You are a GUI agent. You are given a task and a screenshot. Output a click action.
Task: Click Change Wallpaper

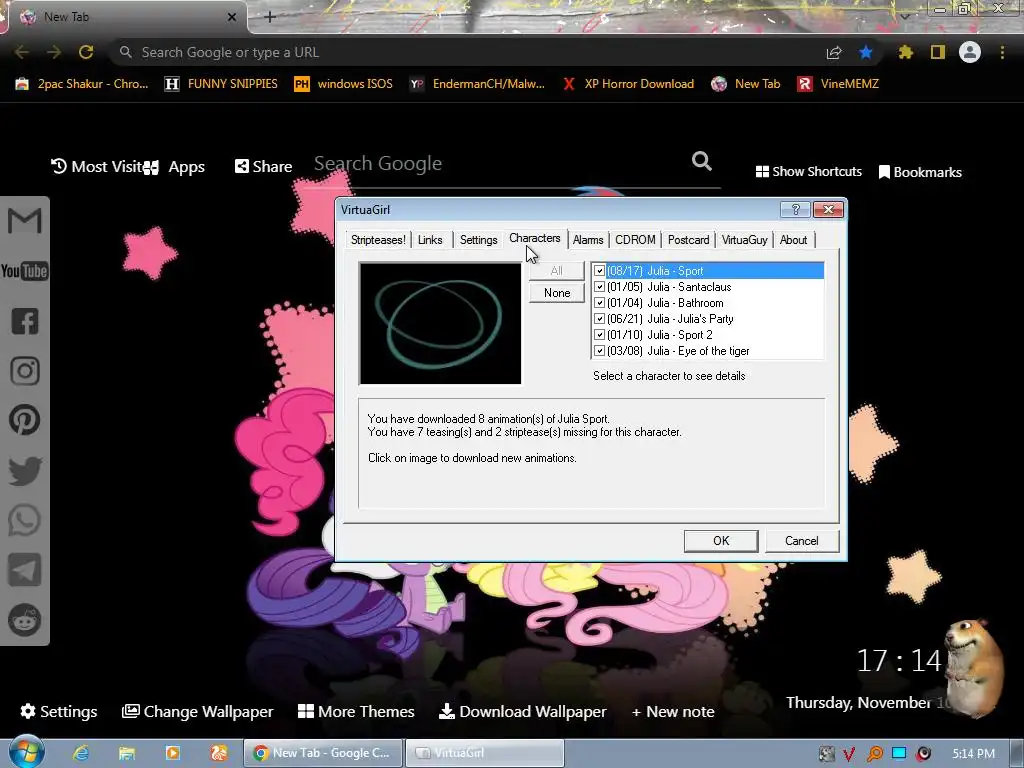pos(197,711)
